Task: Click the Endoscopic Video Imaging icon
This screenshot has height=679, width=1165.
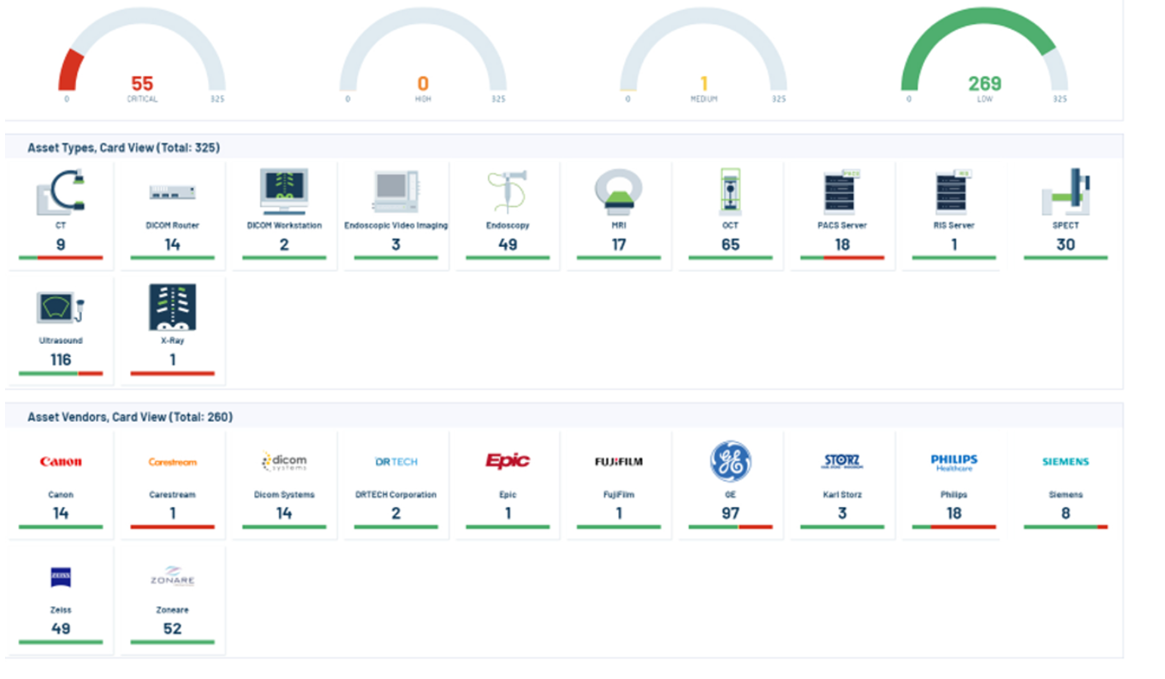Action: [x=396, y=192]
